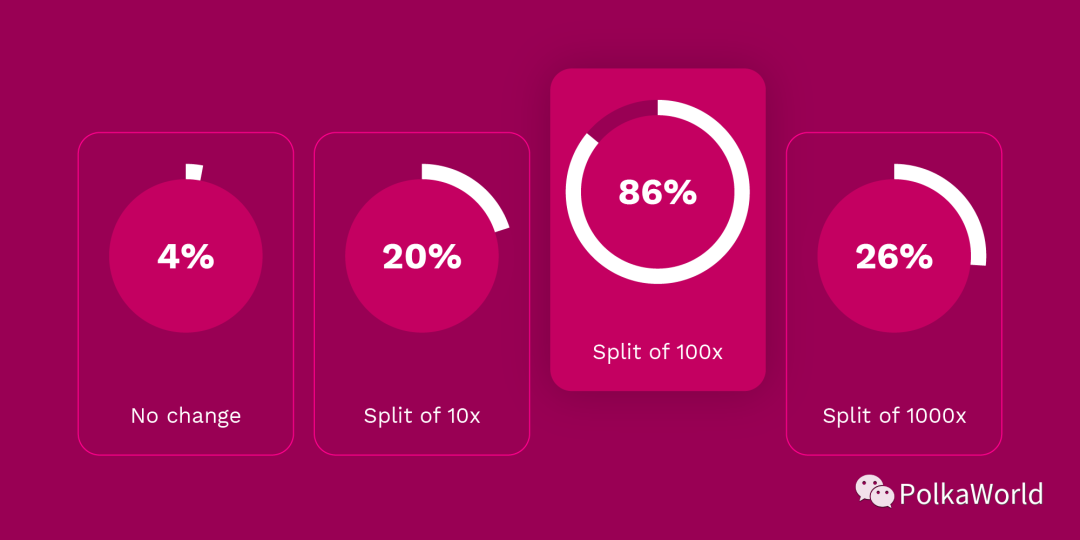
Task: Select the 20% value text
Action: (422, 257)
